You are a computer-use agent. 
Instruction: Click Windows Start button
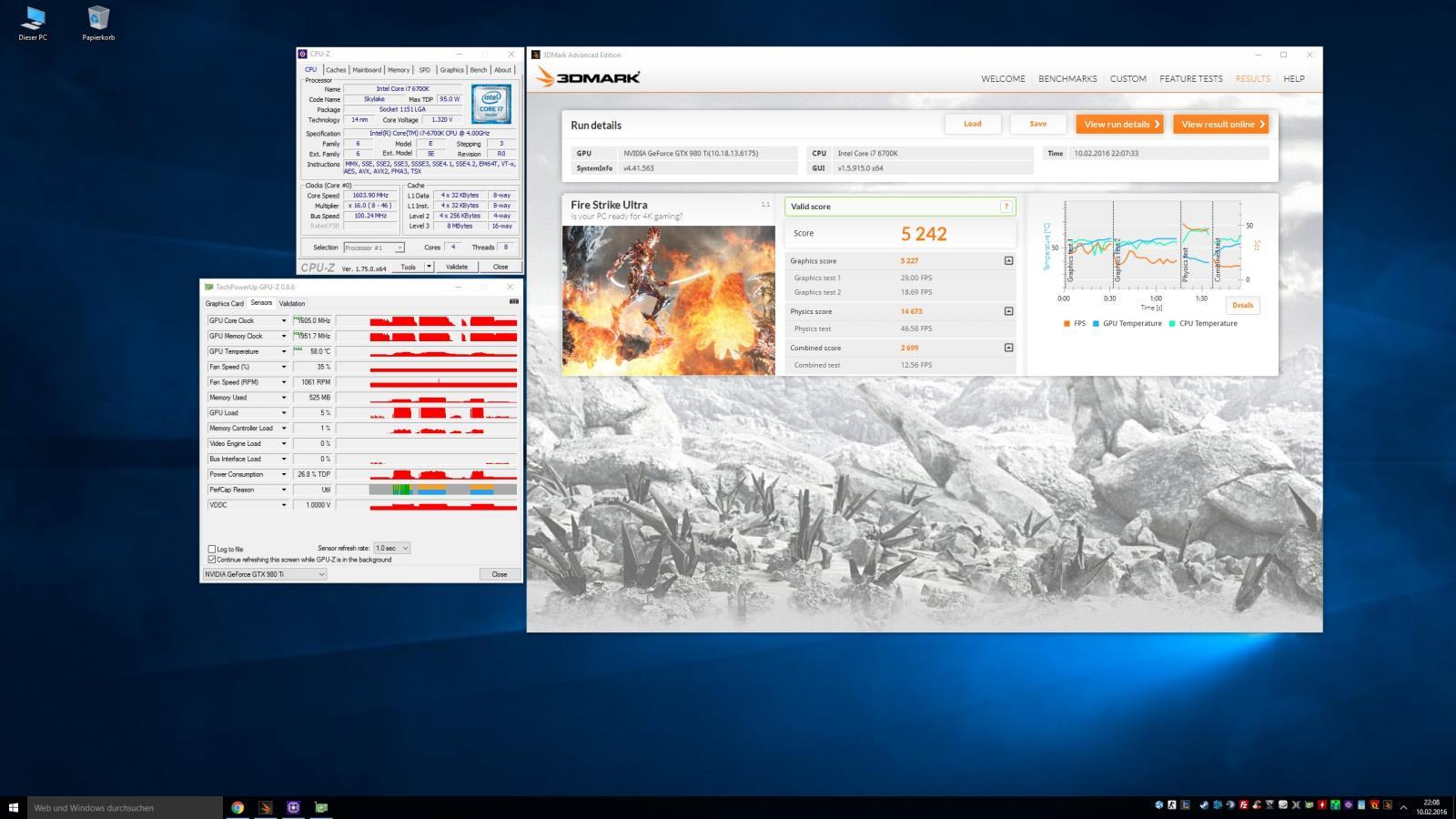tap(14, 807)
